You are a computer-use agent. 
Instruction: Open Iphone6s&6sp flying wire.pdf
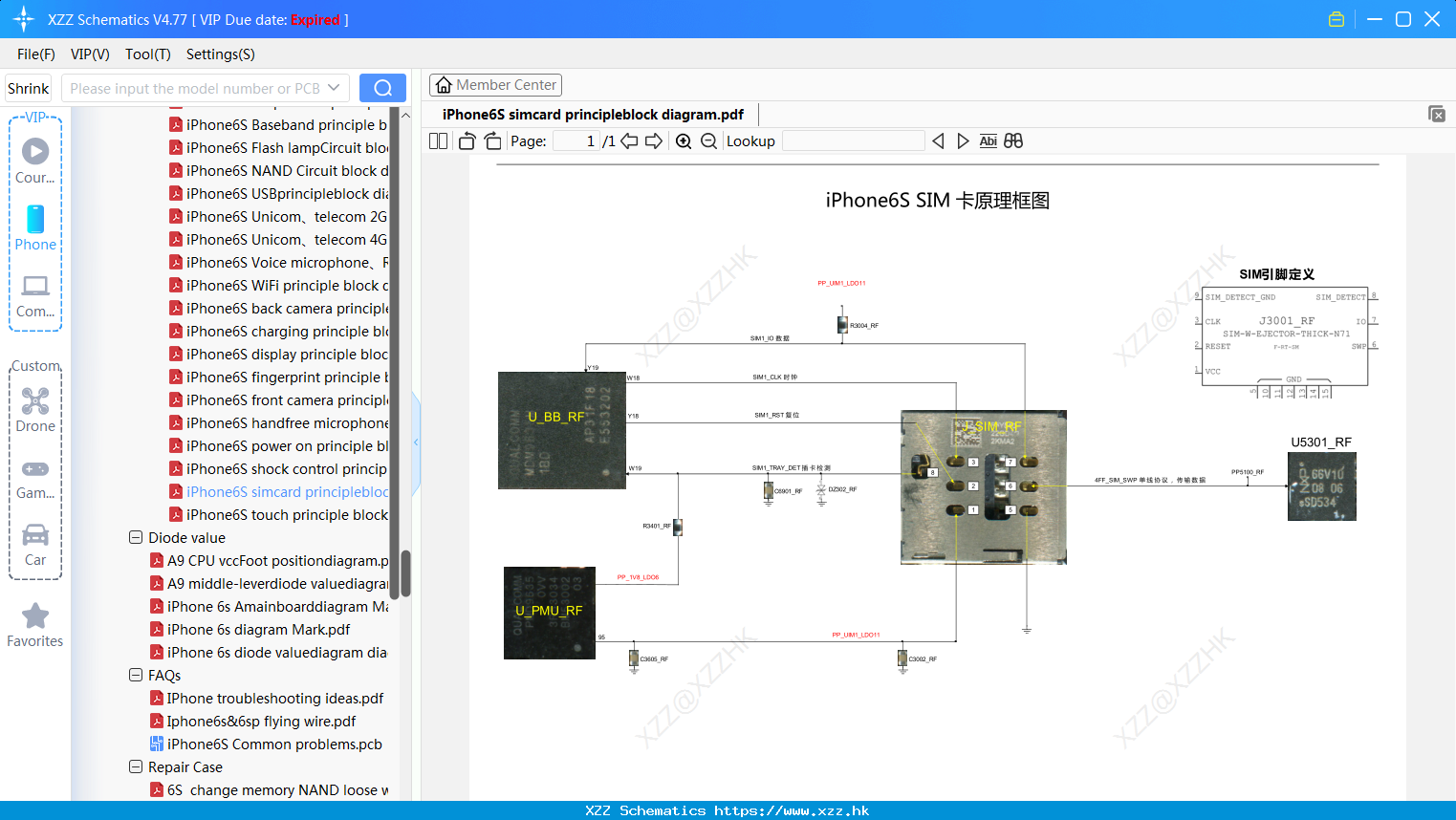click(x=253, y=721)
